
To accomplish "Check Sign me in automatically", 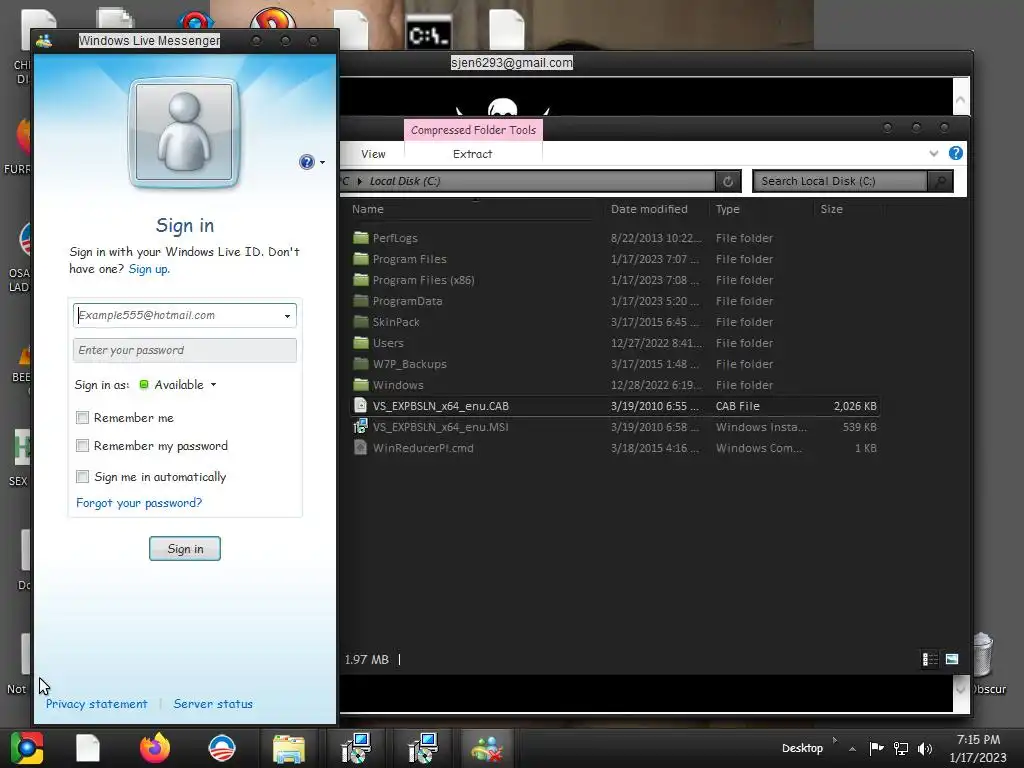I will click(x=82, y=477).
